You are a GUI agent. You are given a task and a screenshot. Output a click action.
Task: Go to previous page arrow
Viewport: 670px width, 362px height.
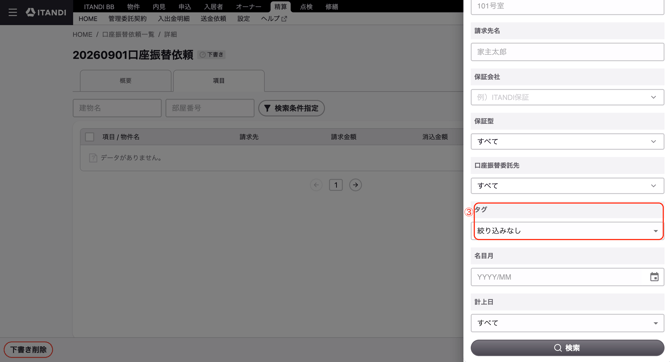(x=316, y=185)
